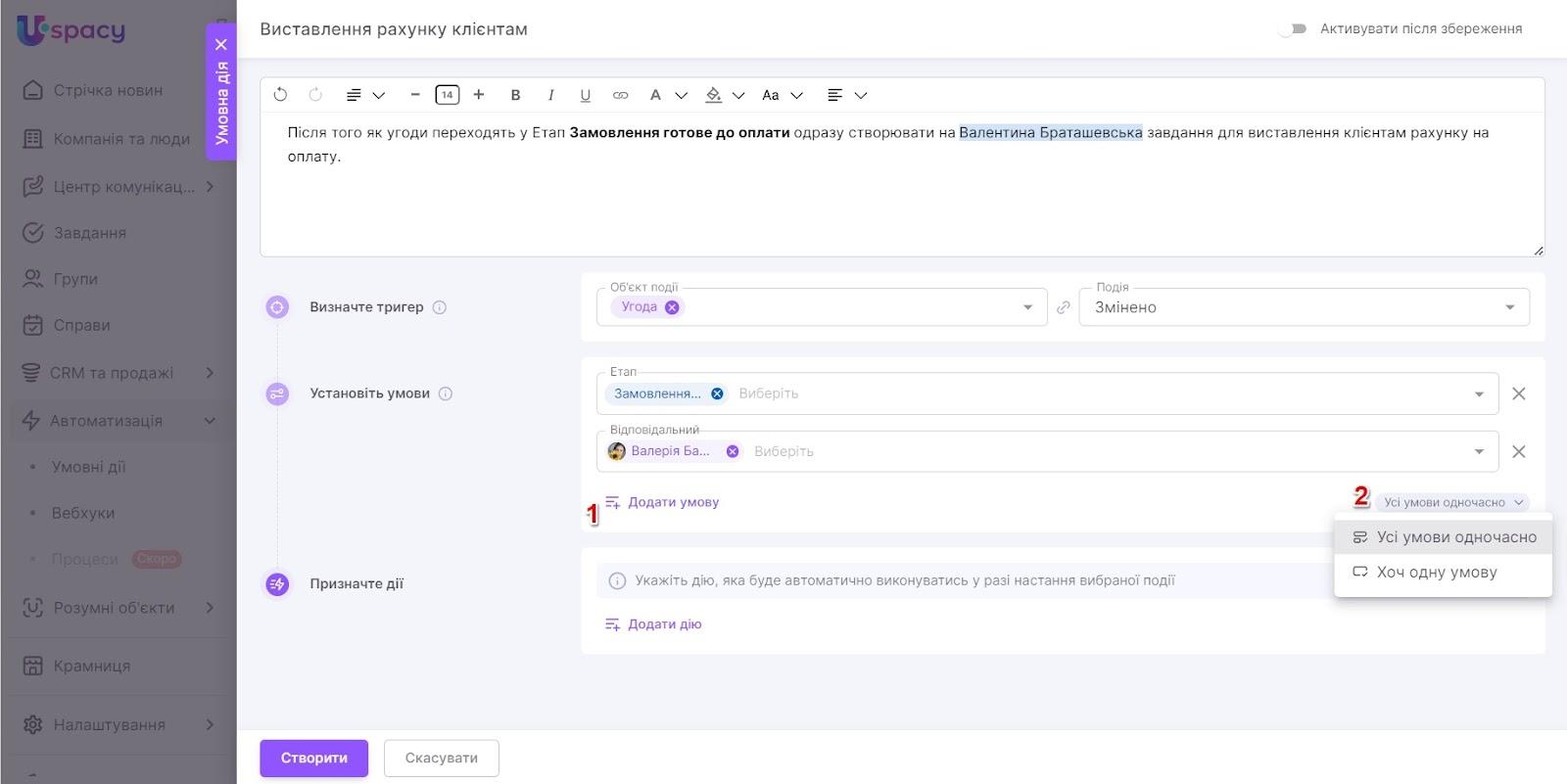Click the Створити button
The width and height of the screenshot is (1567, 784).
coord(313,758)
